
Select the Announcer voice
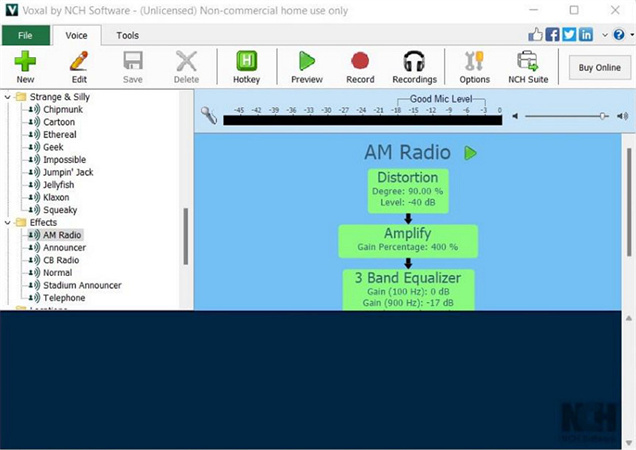click(64, 248)
